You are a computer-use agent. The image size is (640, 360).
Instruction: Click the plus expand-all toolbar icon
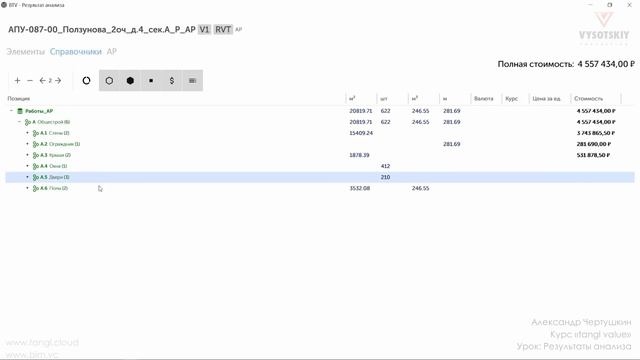(17, 81)
